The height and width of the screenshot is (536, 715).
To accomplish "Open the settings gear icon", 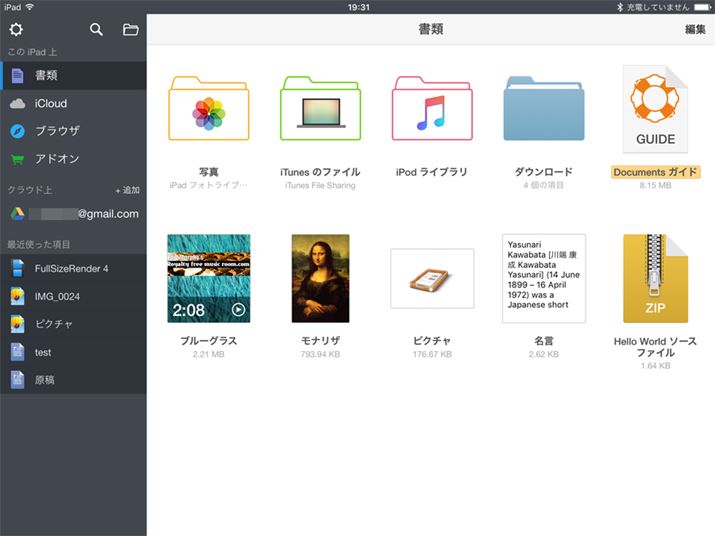I will (x=16, y=29).
